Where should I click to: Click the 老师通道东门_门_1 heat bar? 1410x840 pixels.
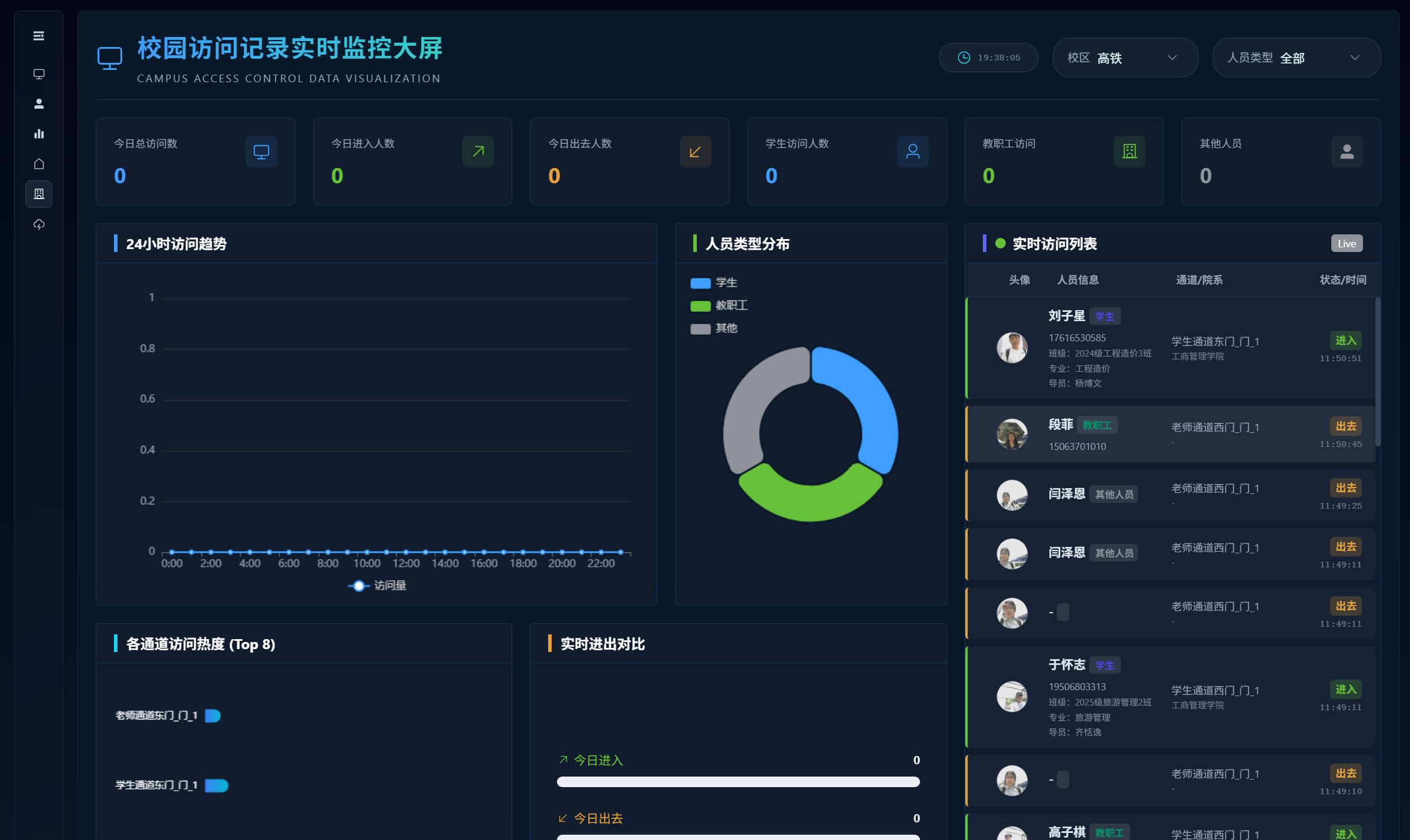213,715
